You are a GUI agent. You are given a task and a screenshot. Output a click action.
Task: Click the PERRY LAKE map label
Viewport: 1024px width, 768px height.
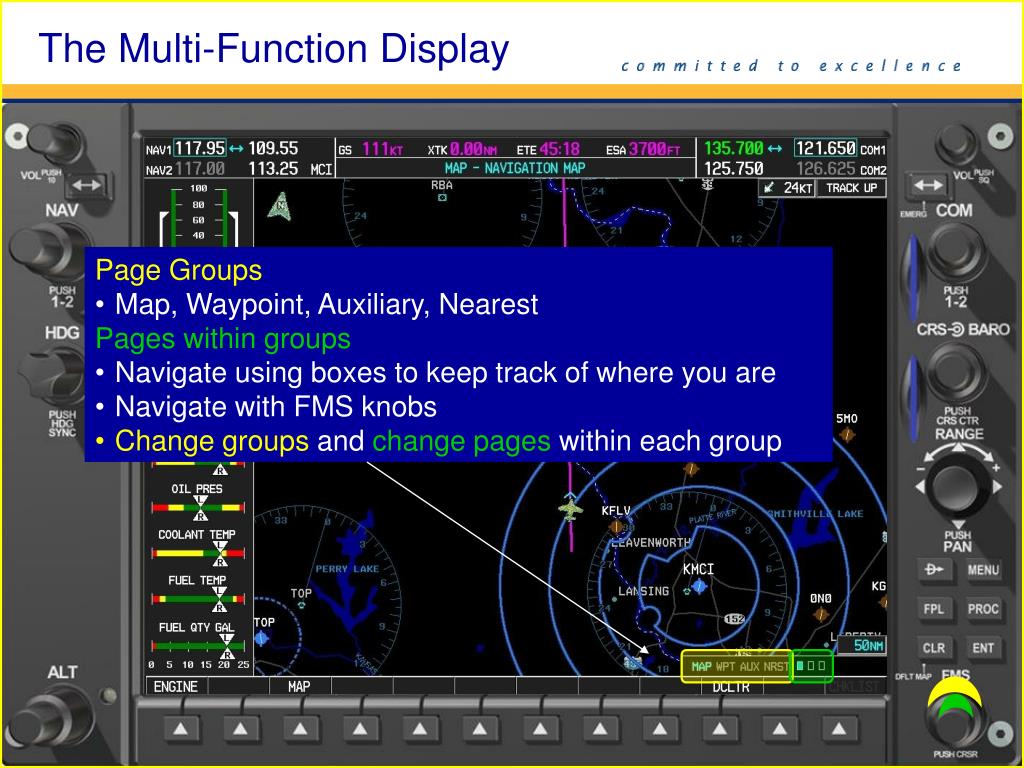point(347,569)
